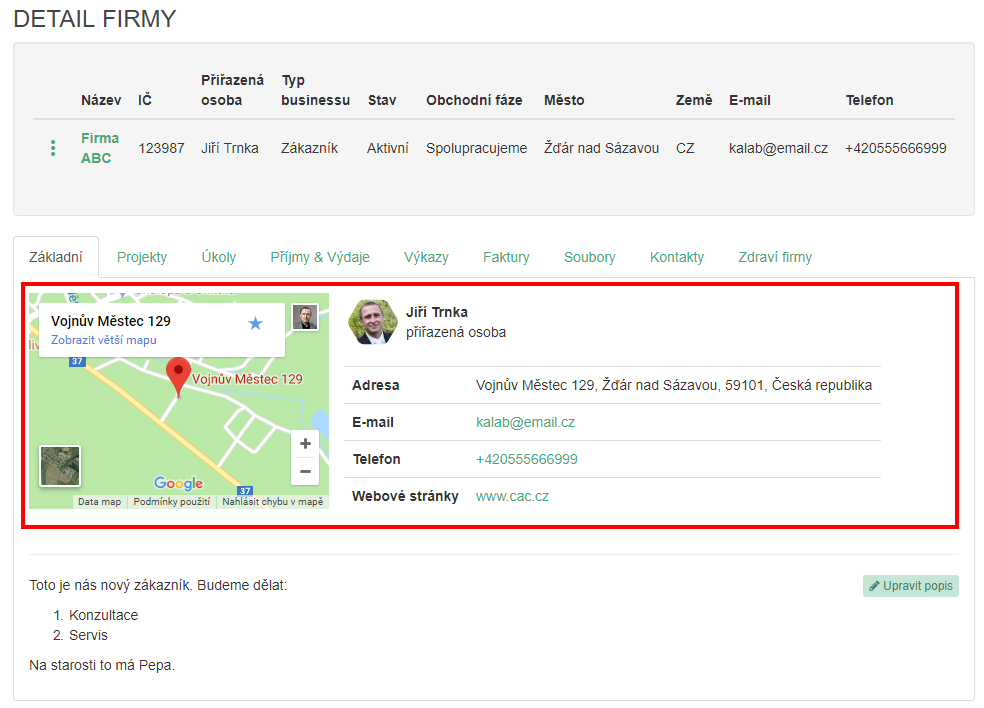Open the Projekty tab
984x708 pixels.
[142, 257]
